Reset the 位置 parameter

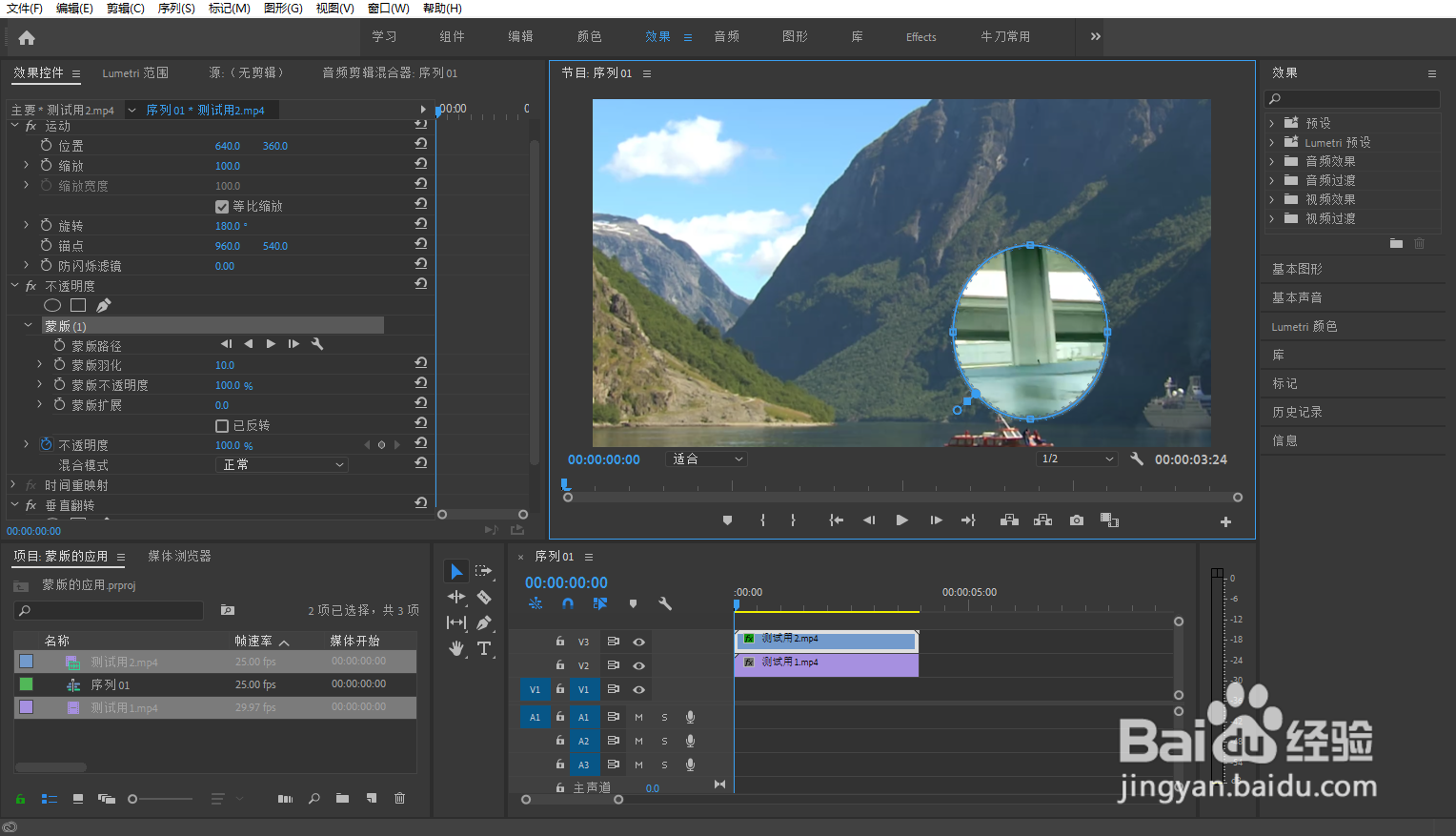(420, 143)
